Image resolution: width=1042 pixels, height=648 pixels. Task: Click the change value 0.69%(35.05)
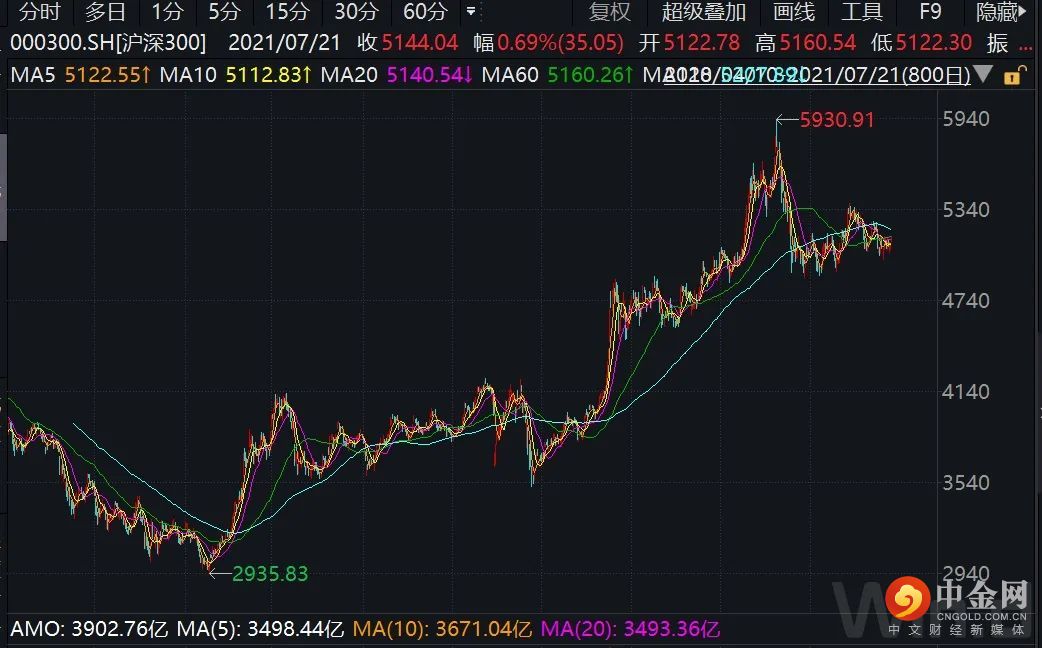560,43
